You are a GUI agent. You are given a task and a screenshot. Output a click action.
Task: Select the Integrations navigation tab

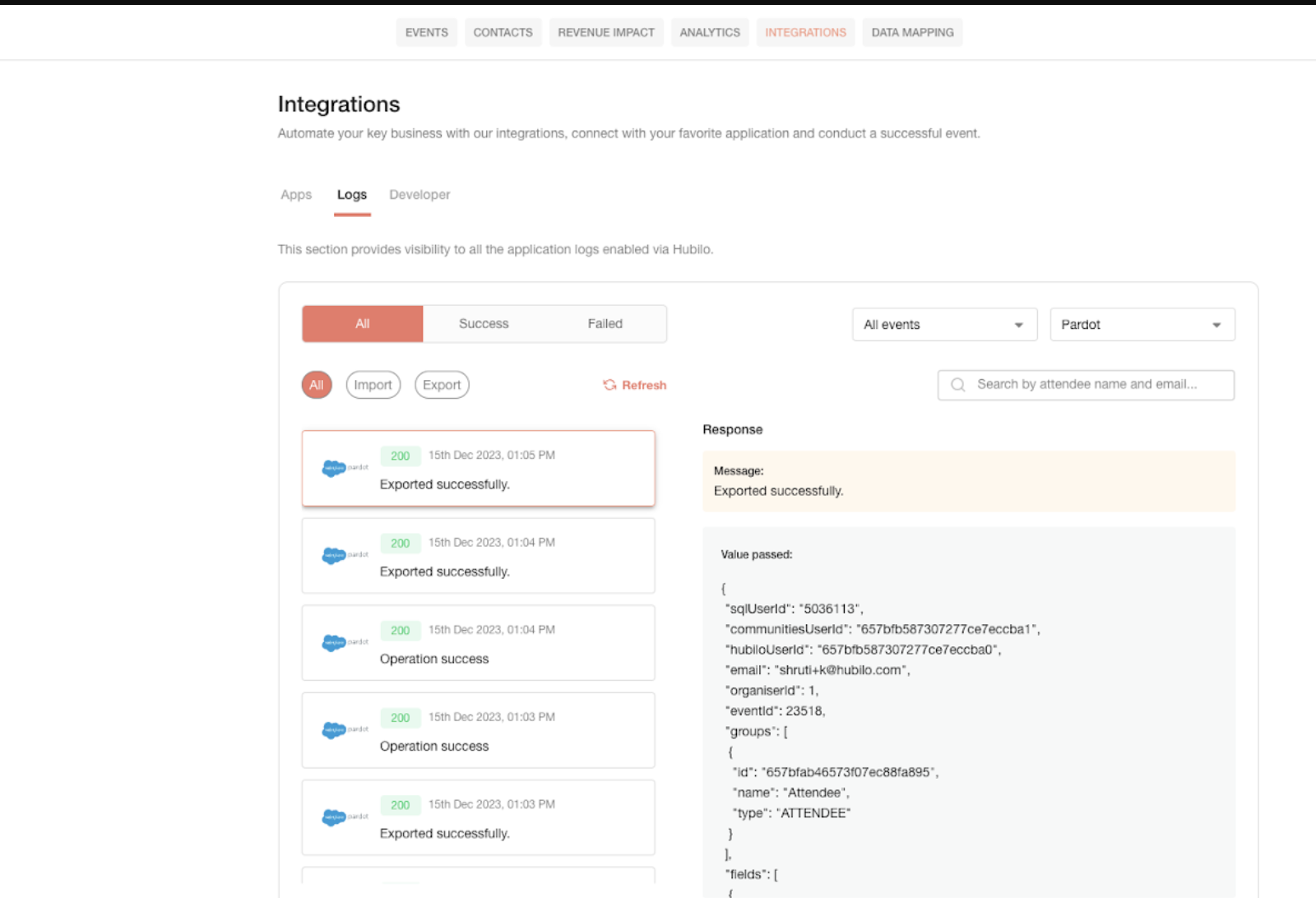click(805, 32)
